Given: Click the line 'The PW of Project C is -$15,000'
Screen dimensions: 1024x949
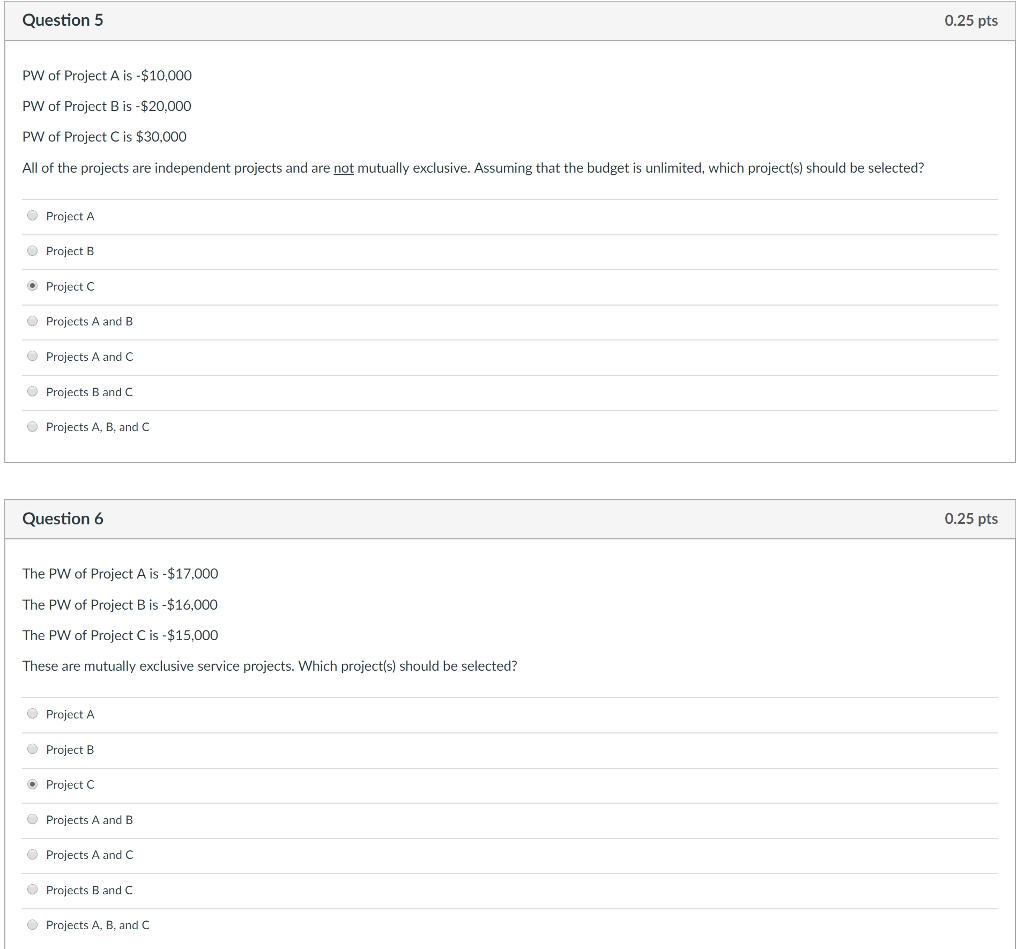Looking at the screenshot, I should point(120,635).
